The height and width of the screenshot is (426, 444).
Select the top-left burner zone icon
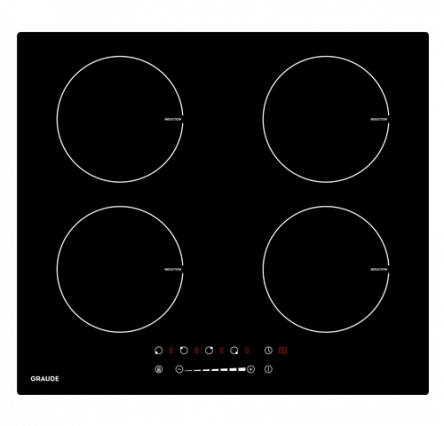[x=184, y=350]
